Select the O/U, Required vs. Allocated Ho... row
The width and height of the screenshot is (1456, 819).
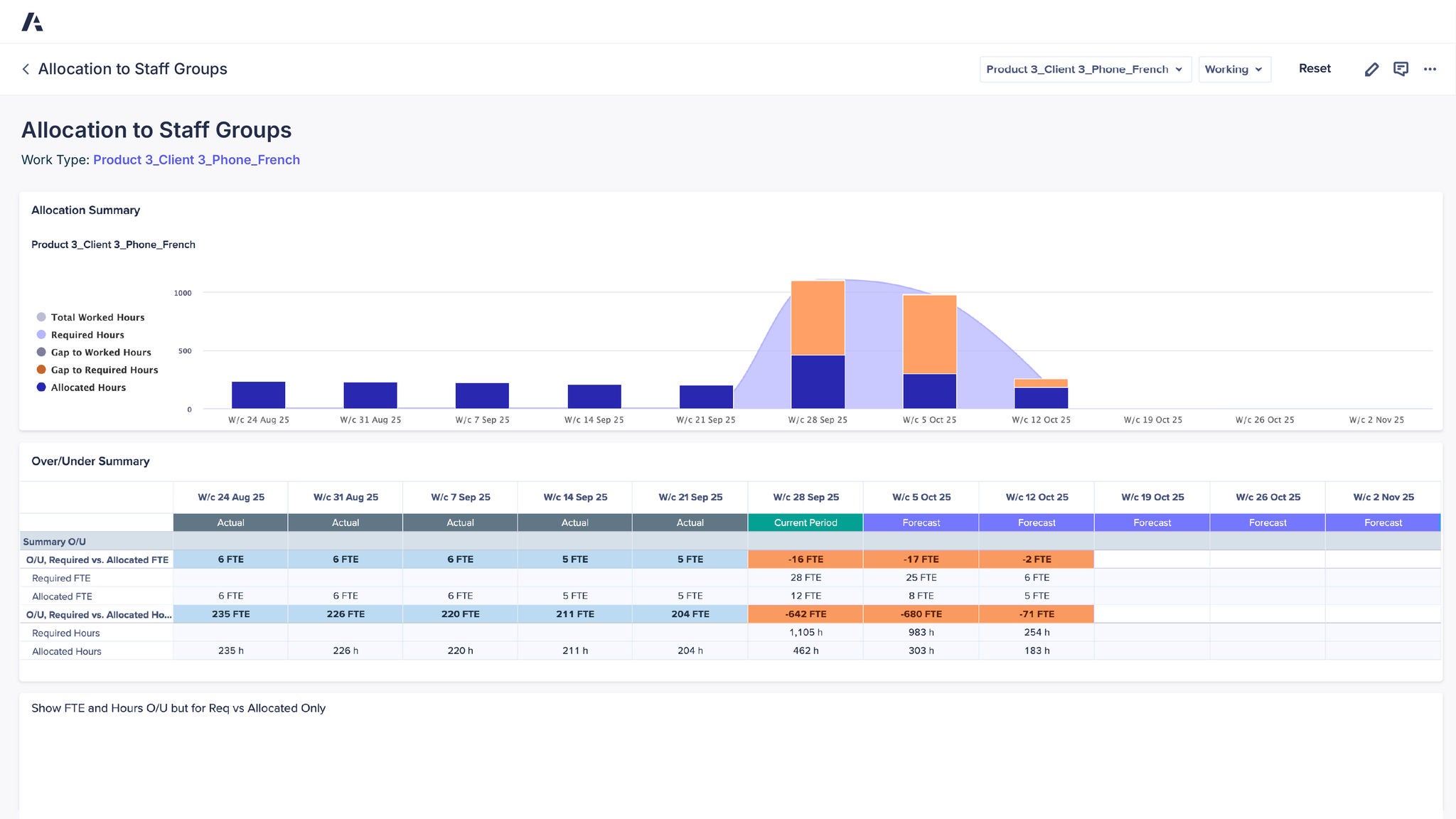coord(96,614)
